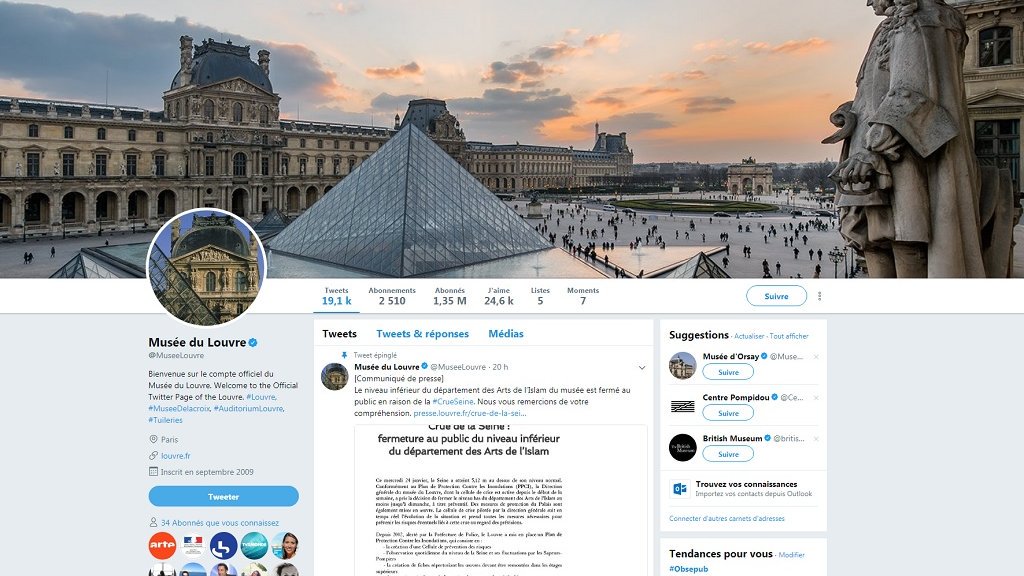1024x576 pixels.
Task: Switch to the Tweets & réponses tab
Action: click(x=423, y=334)
